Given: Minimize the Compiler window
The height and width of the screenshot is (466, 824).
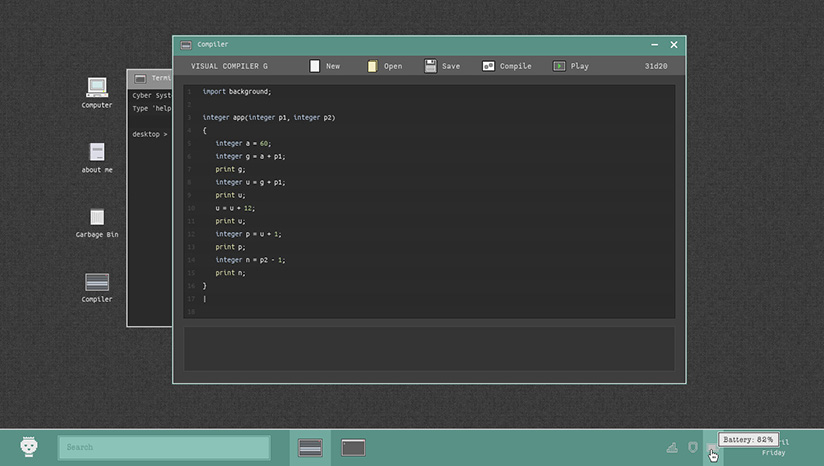Looking at the screenshot, I should click(x=654, y=45).
